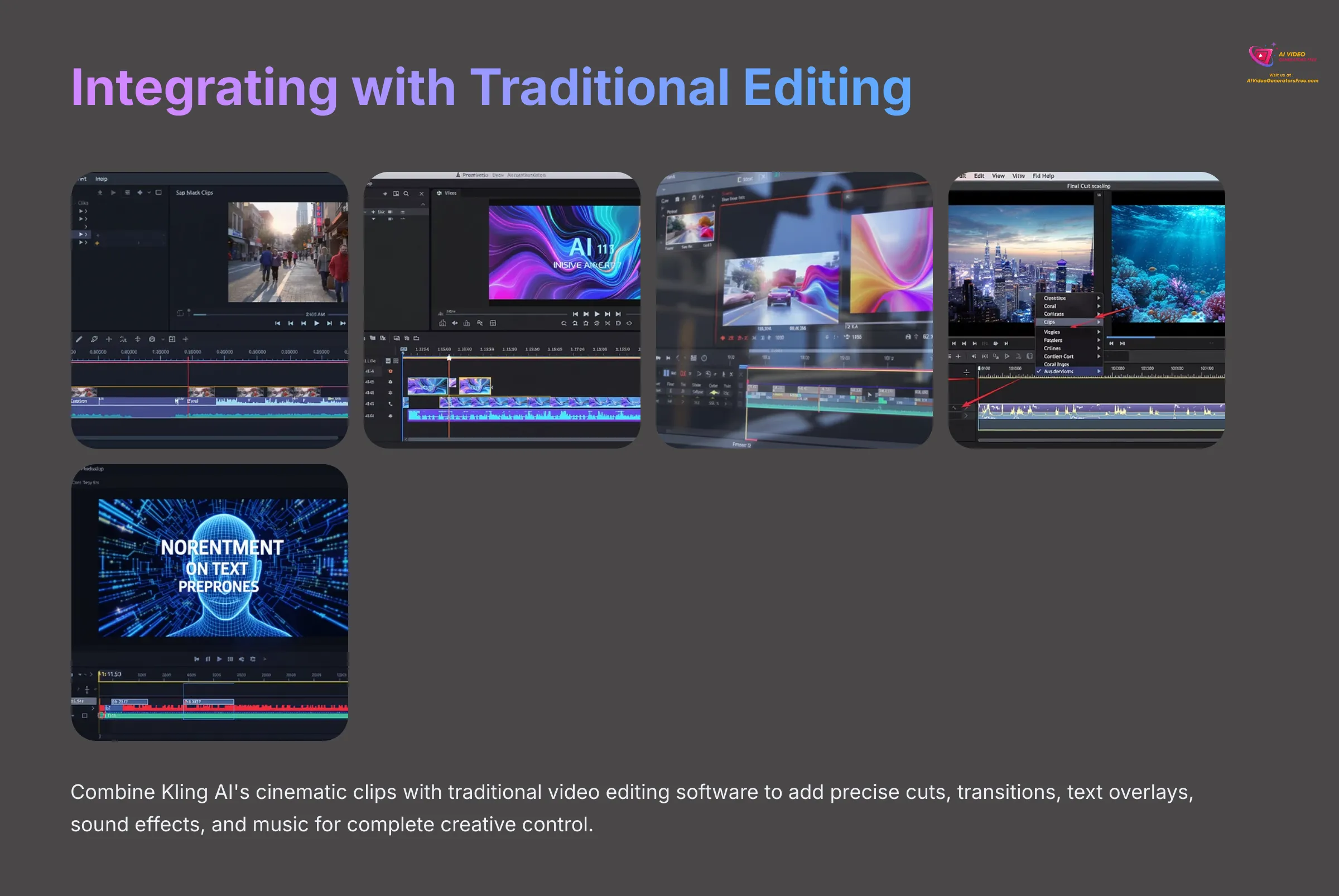The image size is (1339, 896).
Task: Click fast-forward in street-scene playback controls
Action: coord(343,324)
